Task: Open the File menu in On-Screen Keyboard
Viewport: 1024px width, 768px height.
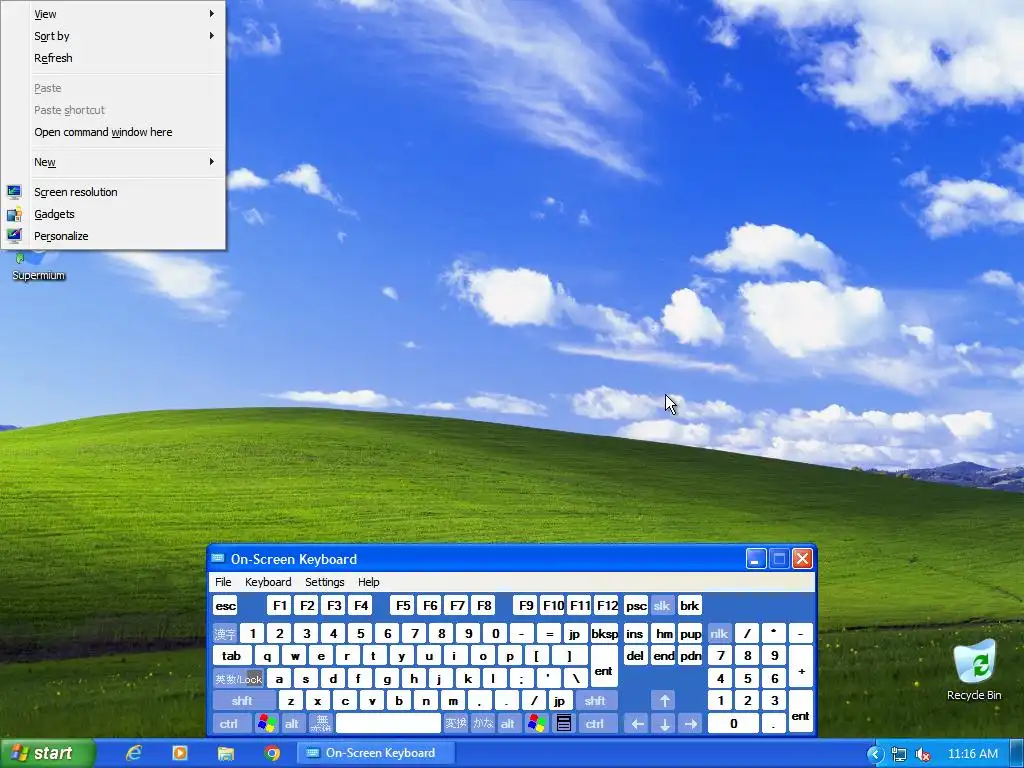Action: 223,582
